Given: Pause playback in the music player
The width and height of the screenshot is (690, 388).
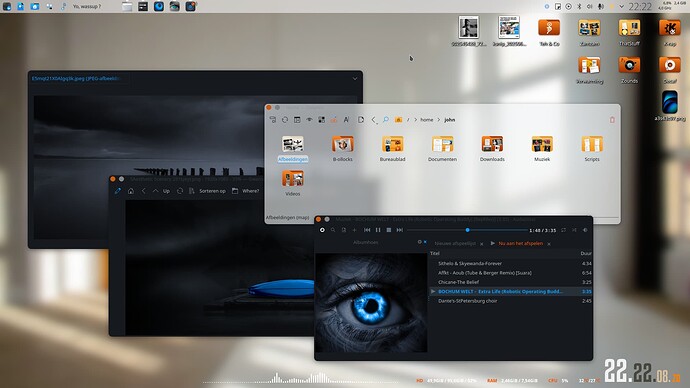Looking at the screenshot, I should click(x=378, y=230).
